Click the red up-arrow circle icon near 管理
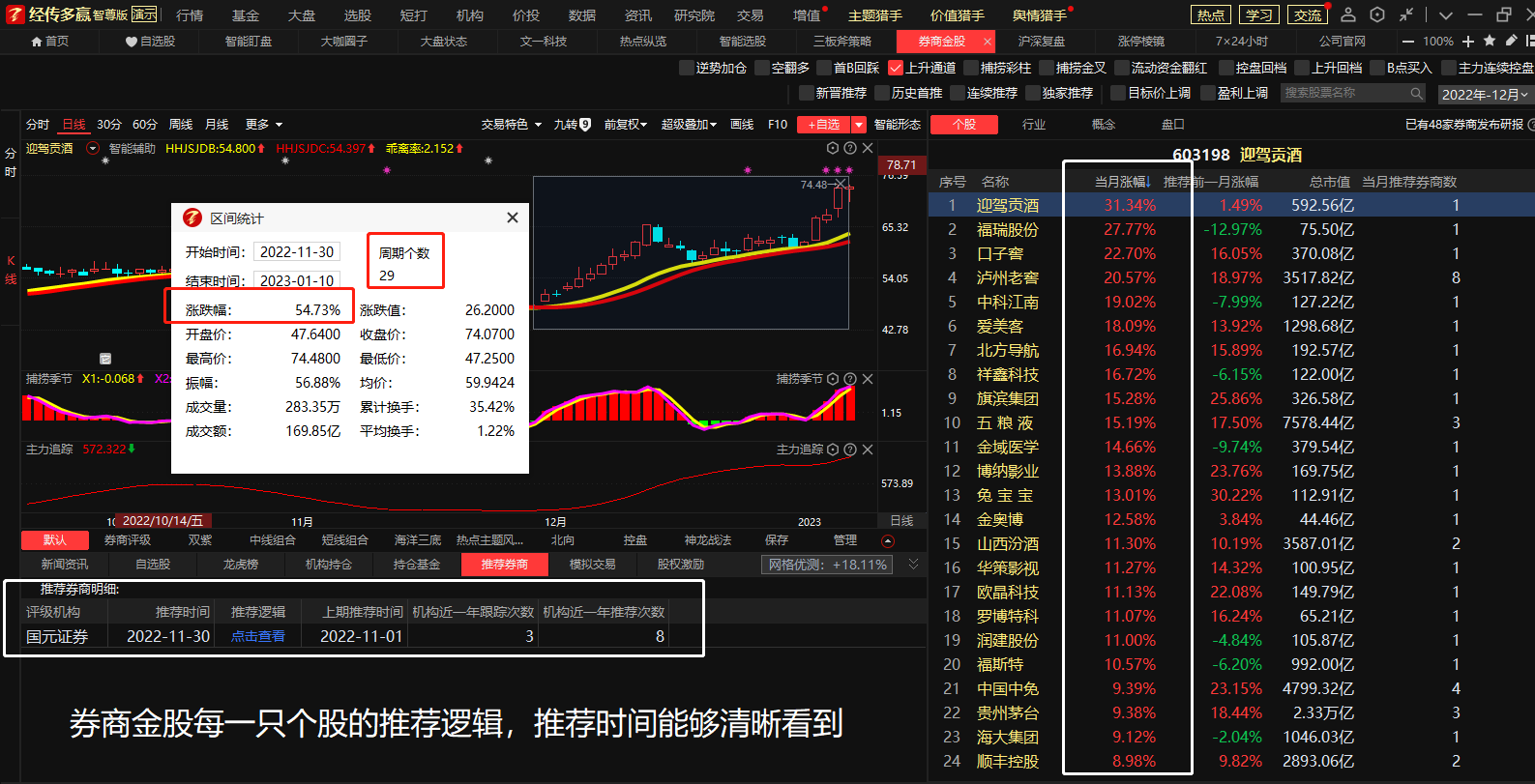The height and width of the screenshot is (784, 1535). (x=888, y=540)
